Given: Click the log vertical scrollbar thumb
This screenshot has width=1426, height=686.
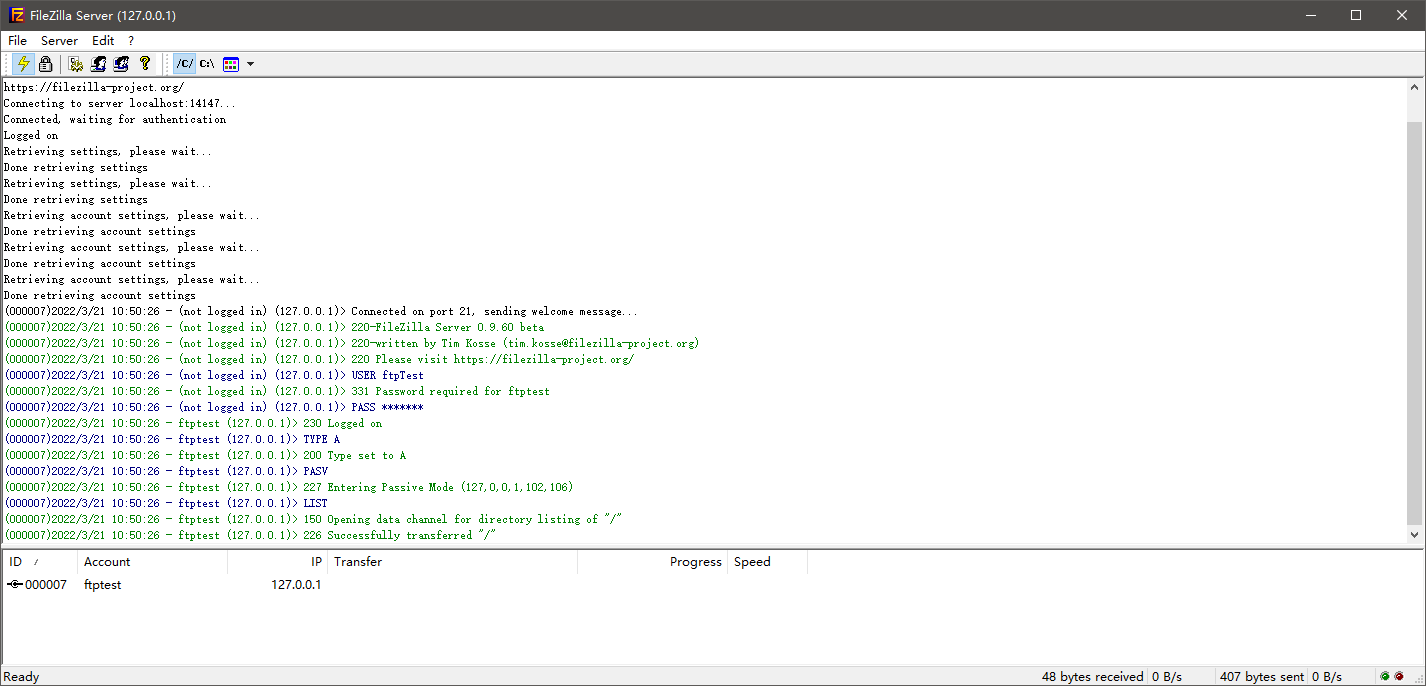Looking at the screenshot, I should (x=1414, y=324).
